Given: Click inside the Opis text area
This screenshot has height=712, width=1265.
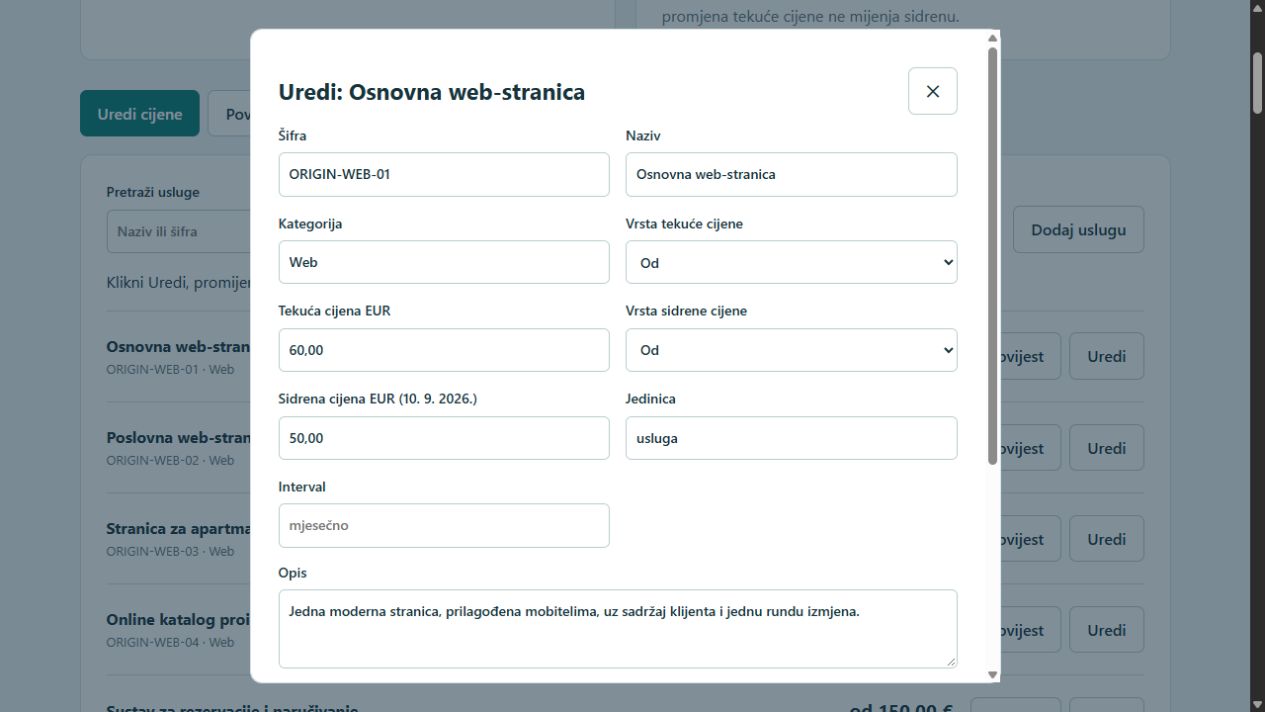Looking at the screenshot, I should pyautogui.click(x=618, y=629).
